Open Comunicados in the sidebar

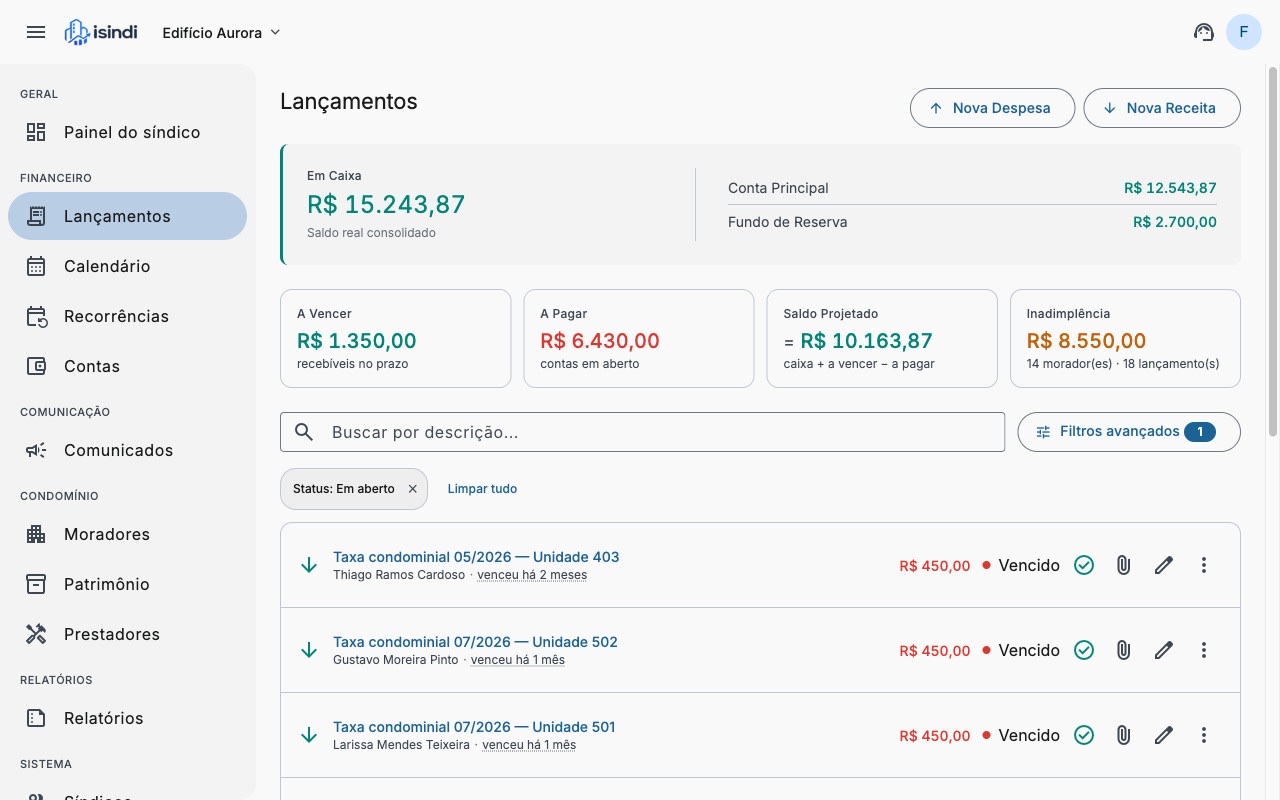(127, 450)
